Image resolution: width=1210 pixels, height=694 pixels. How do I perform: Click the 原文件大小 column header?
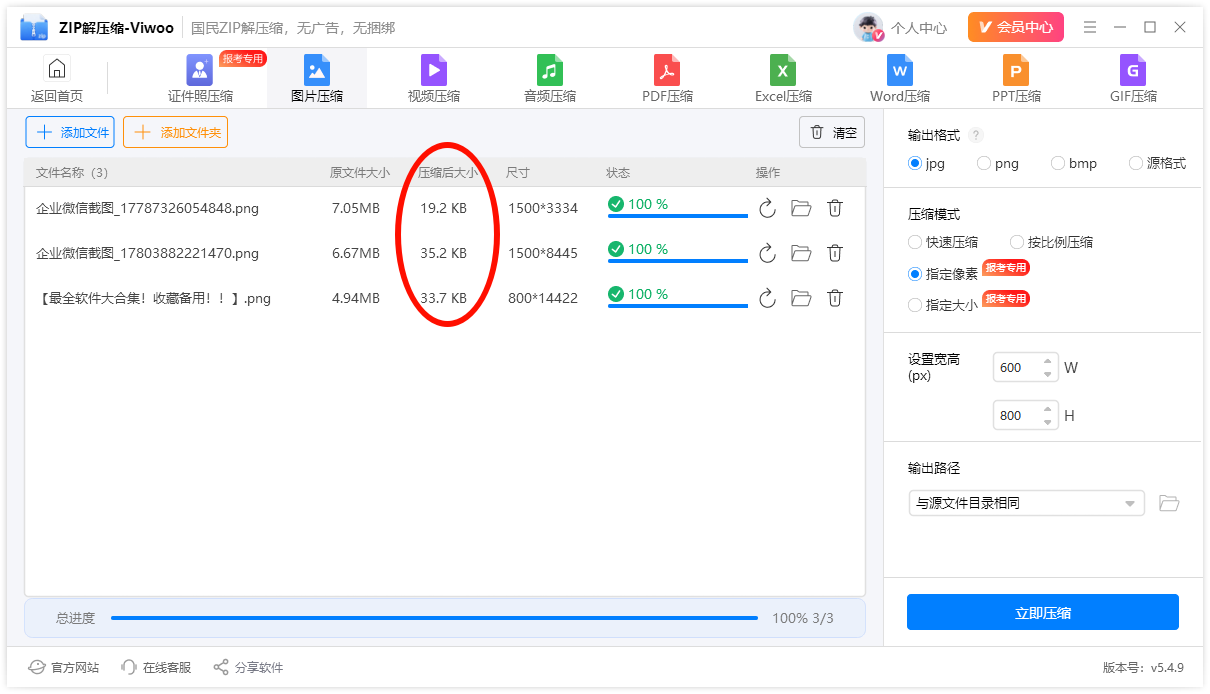point(360,173)
